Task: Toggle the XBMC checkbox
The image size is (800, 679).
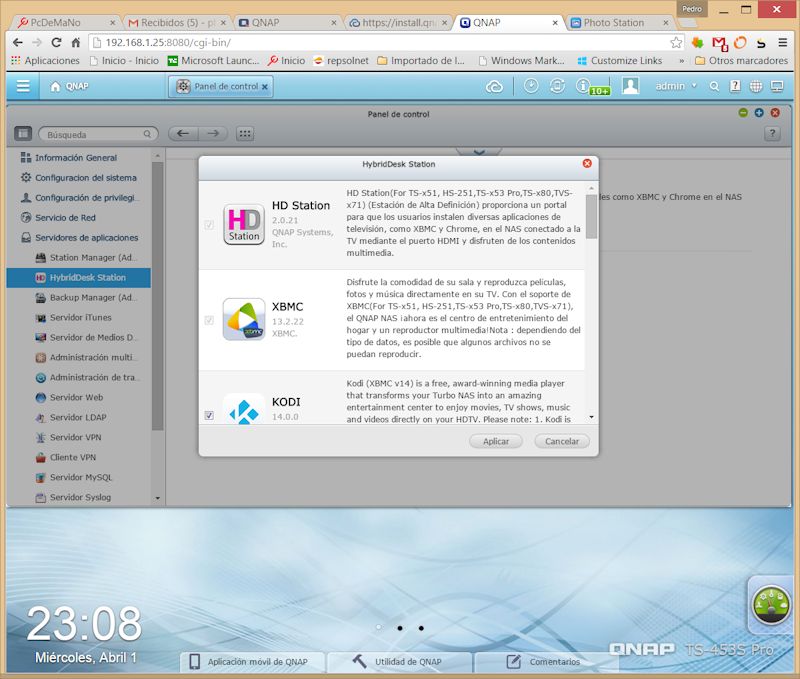Action: coord(209,320)
